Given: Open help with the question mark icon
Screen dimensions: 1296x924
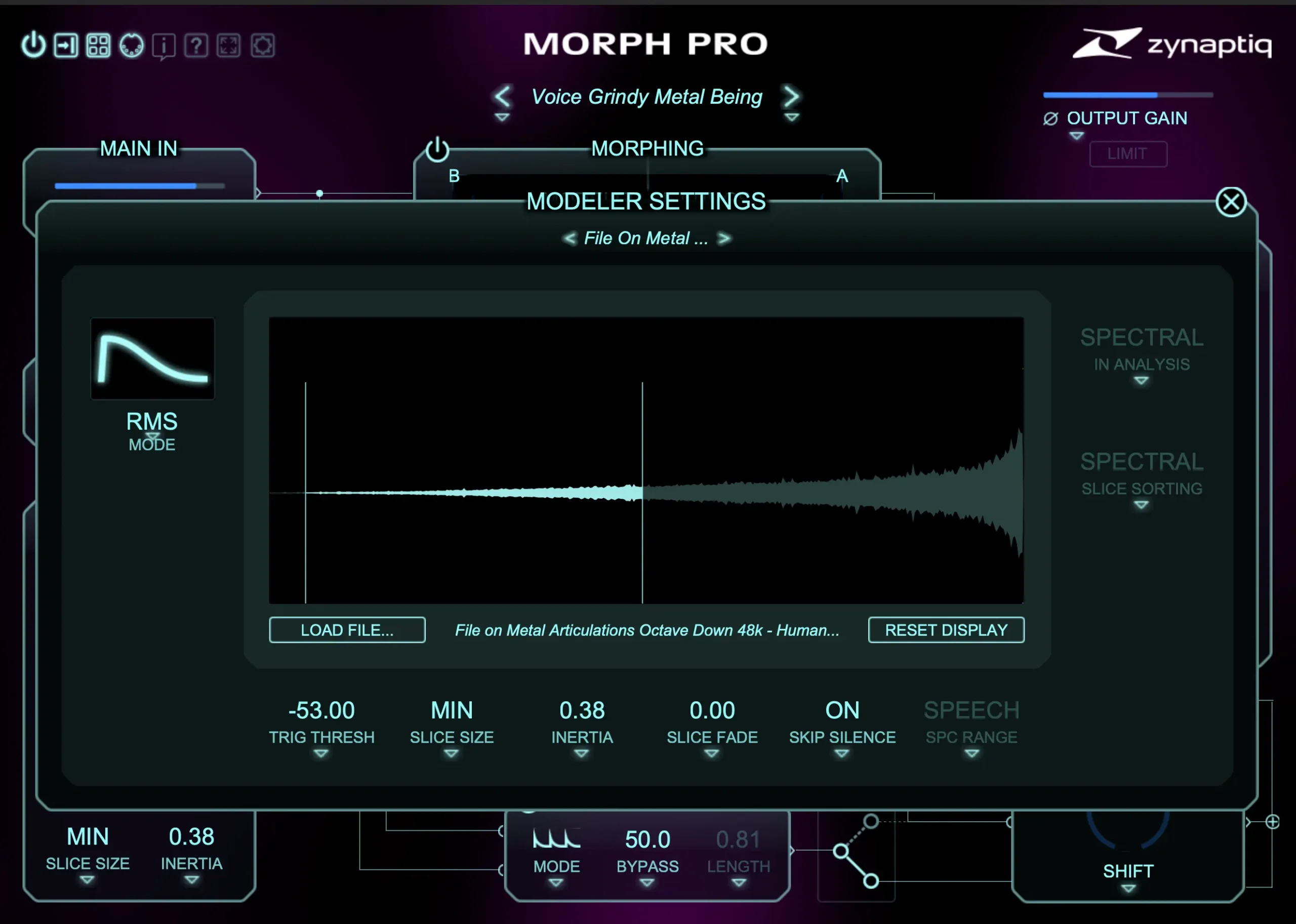Looking at the screenshot, I should (x=196, y=46).
